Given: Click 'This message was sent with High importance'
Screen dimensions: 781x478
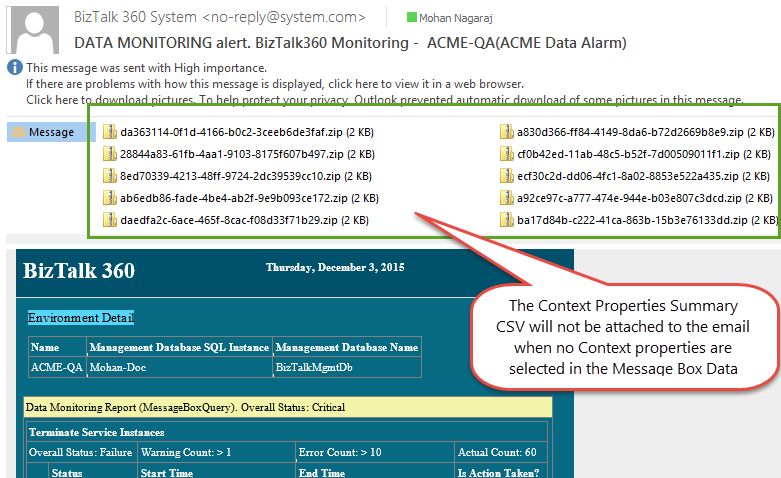Looking at the screenshot, I should (x=146, y=68).
